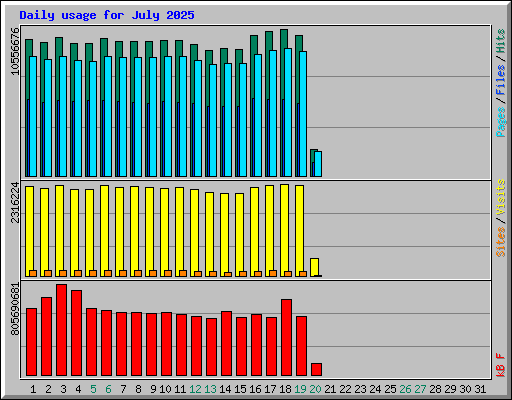This screenshot has height=400, width=512.
Task: Click the tallest red bar for day 3
Action: [x=61, y=330]
